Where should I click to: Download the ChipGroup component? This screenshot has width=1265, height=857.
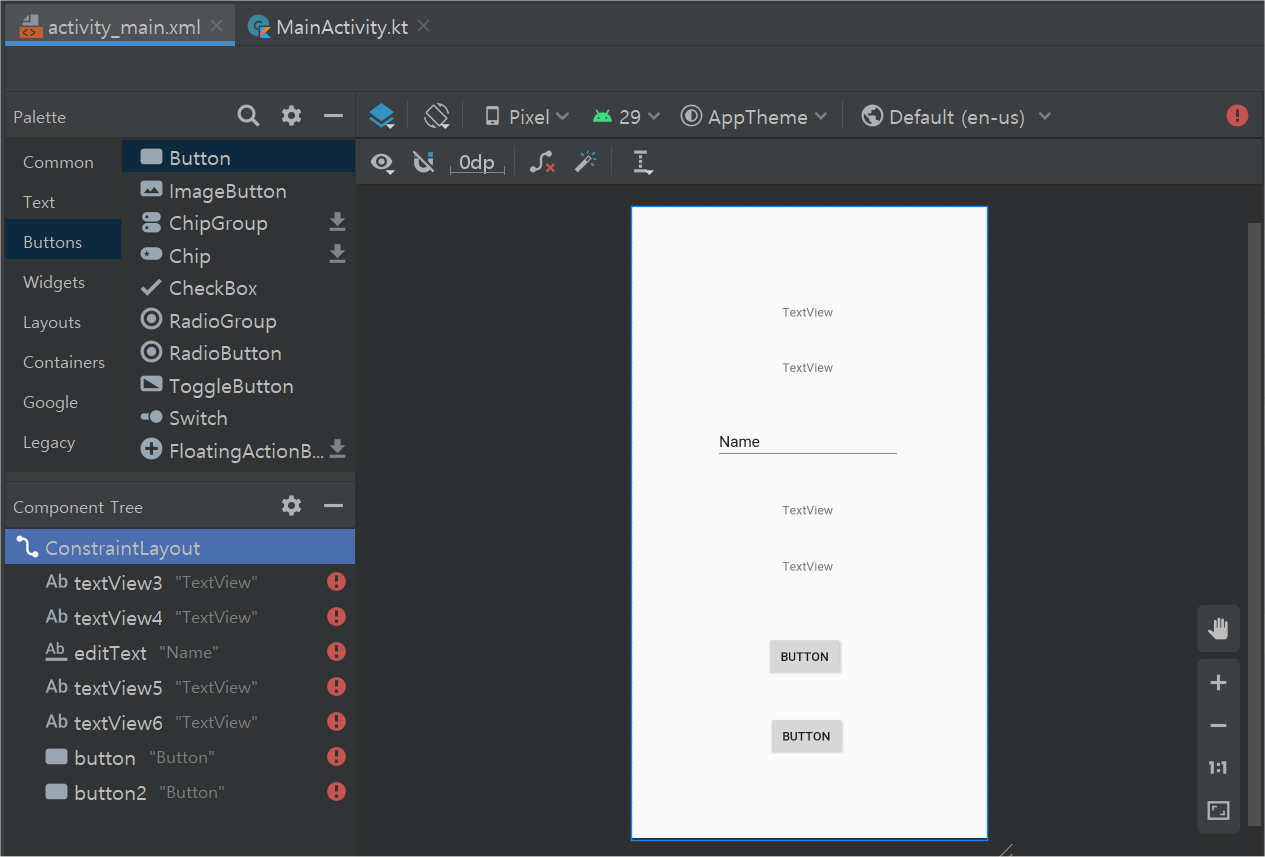tap(338, 222)
